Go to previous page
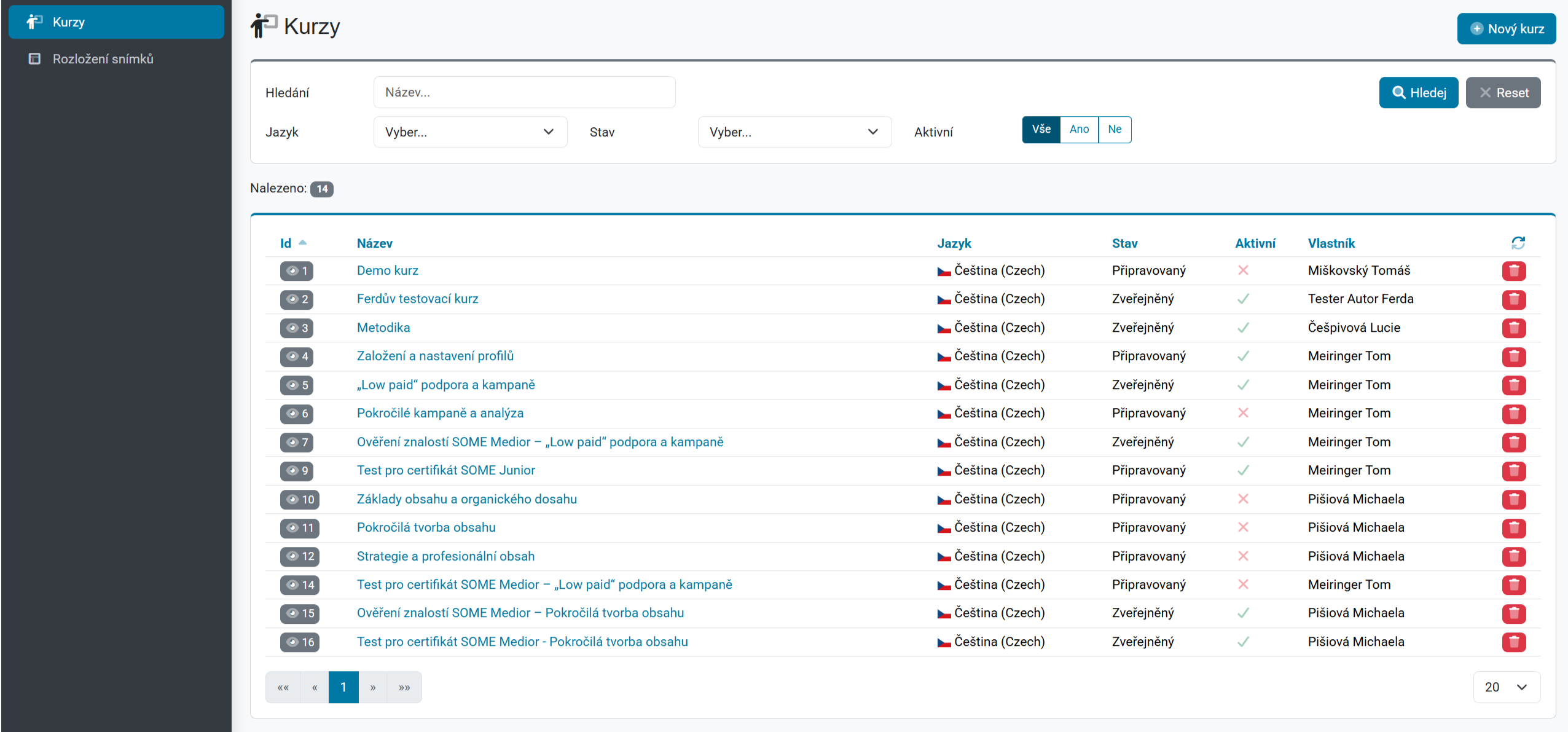The image size is (1568, 732). [315, 687]
